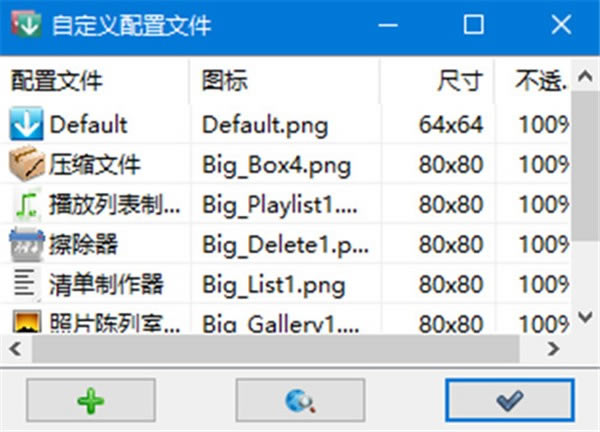
Task: Select the Big_List1.png entry
Action: pyautogui.click(x=274, y=285)
